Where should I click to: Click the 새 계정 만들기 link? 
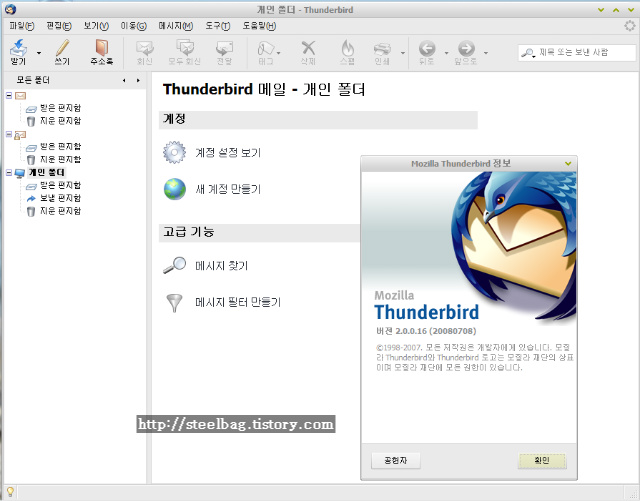[228, 189]
